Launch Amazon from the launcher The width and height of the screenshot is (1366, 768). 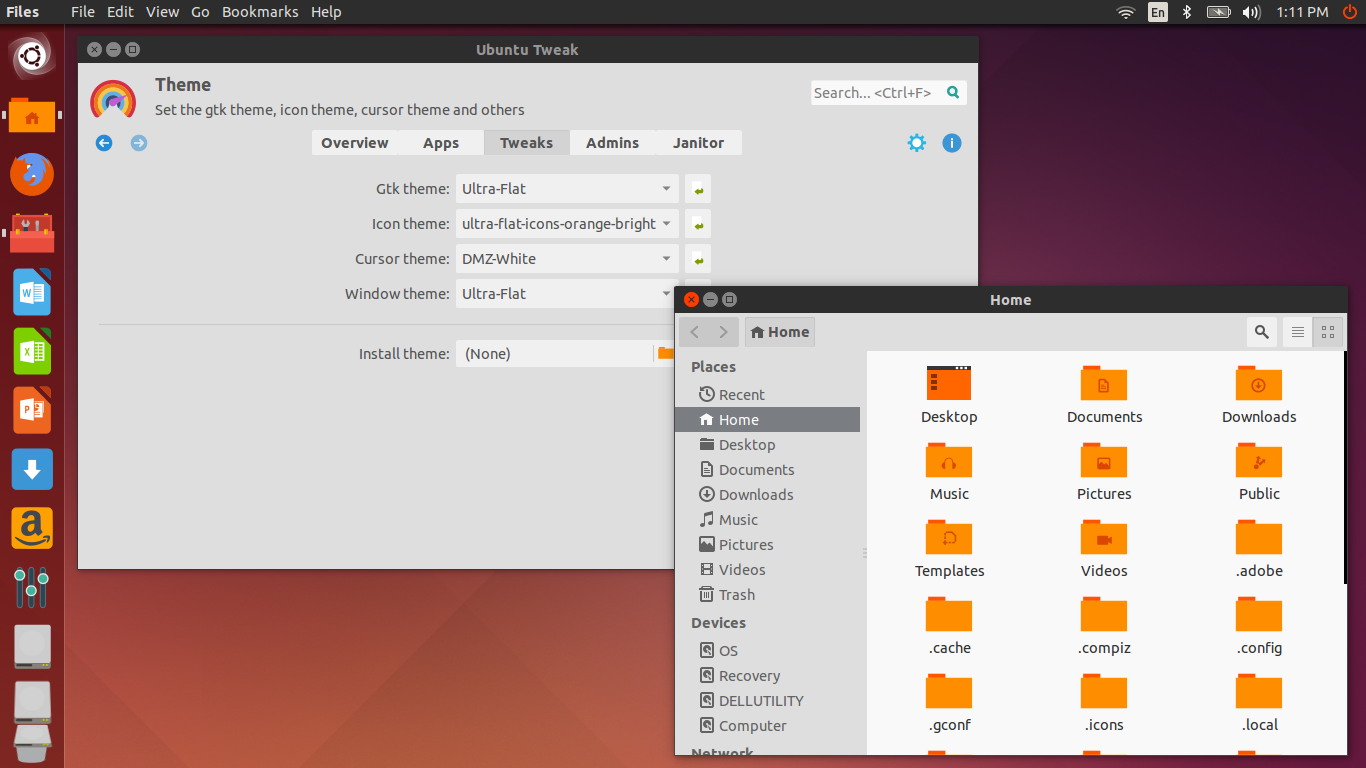[32, 529]
